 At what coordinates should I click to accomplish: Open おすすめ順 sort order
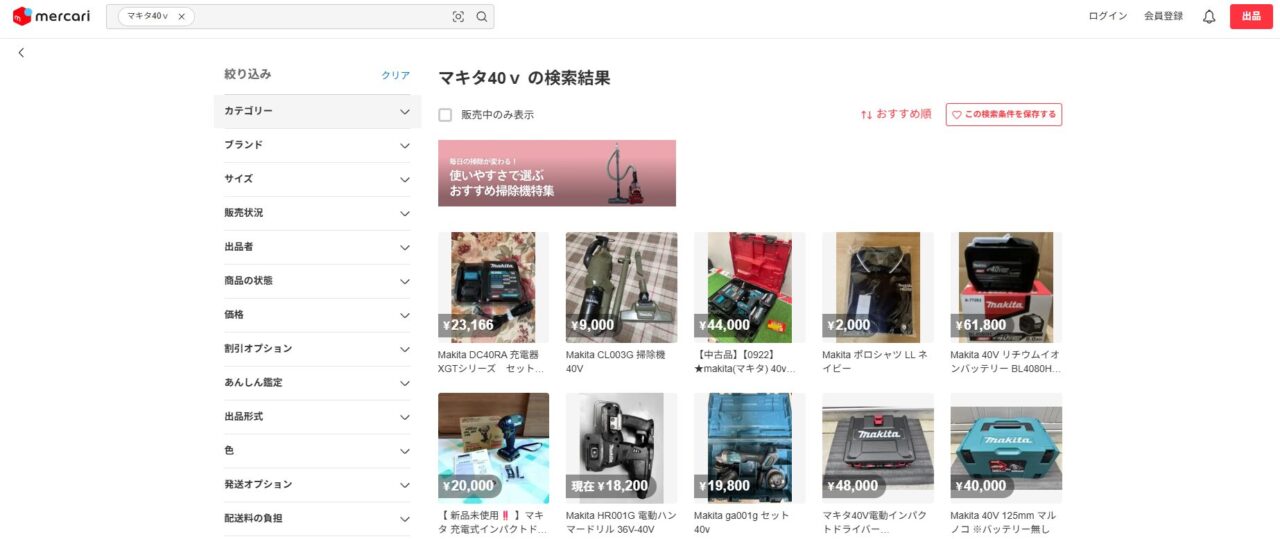coord(896,115)
